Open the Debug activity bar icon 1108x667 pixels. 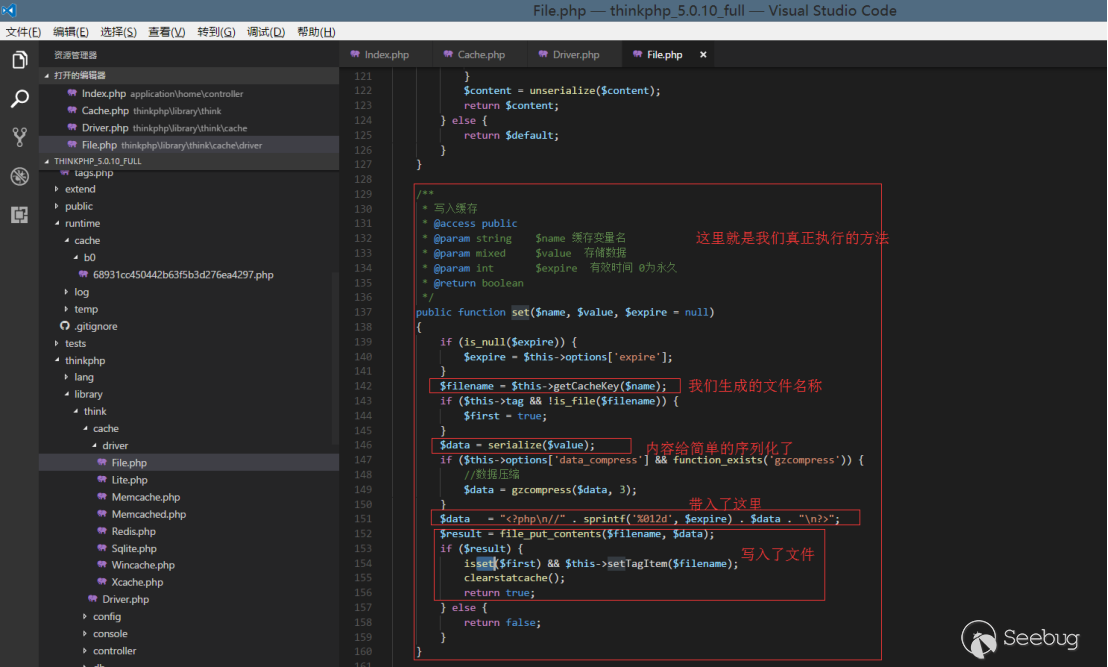point(19,176)
